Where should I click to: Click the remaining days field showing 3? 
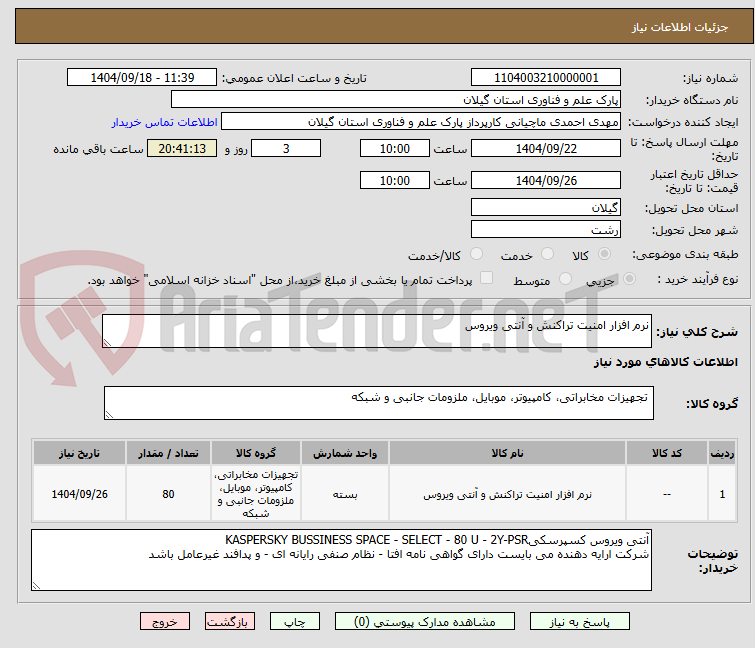pyautogui.click(x=286, y=148)
